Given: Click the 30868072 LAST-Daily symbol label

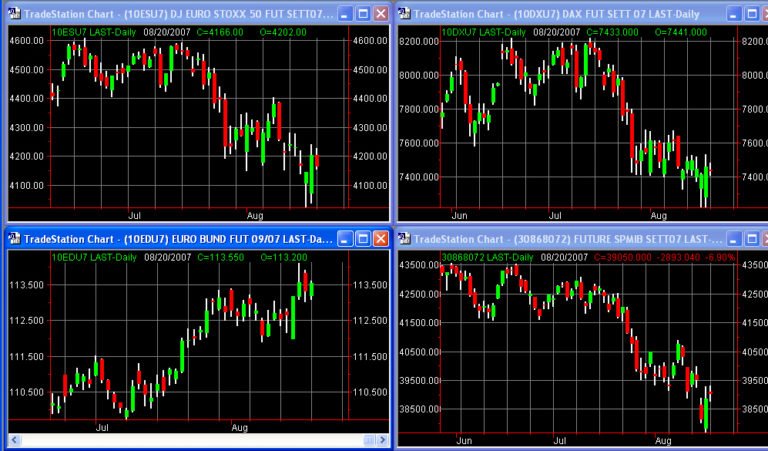Looking at the screenshot, I should [x=487, y=257].
